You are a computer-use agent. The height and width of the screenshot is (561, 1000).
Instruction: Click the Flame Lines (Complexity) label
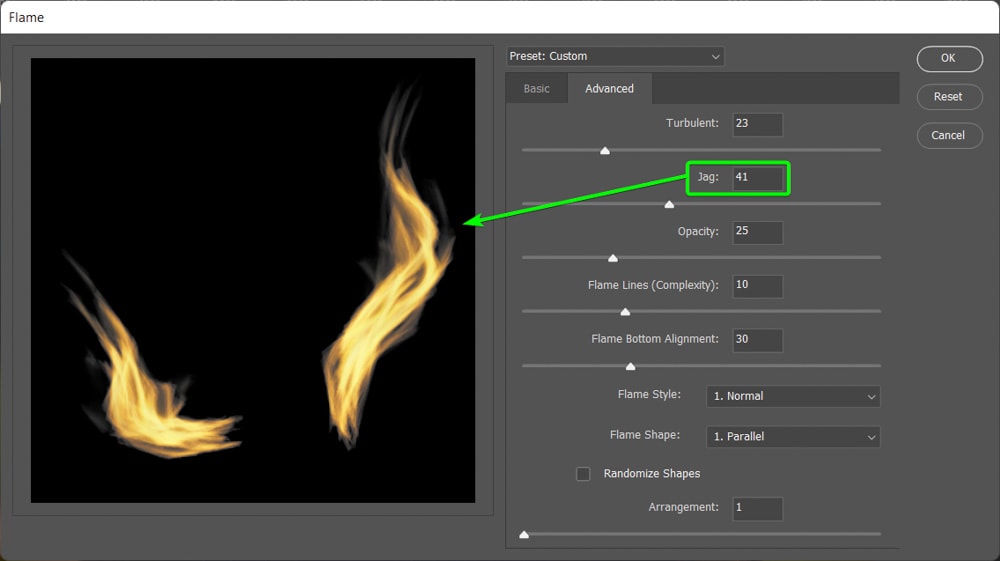(x=653, y=285)
